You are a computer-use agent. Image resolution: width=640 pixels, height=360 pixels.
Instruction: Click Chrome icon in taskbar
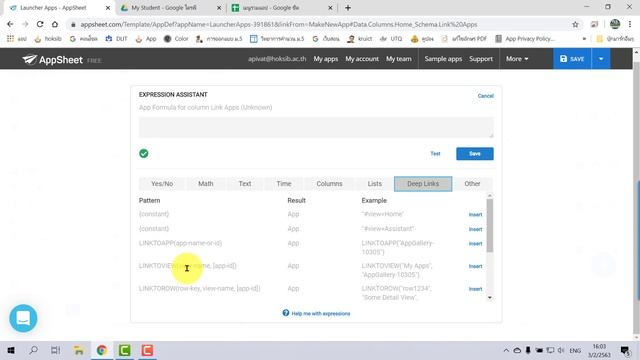102,350
